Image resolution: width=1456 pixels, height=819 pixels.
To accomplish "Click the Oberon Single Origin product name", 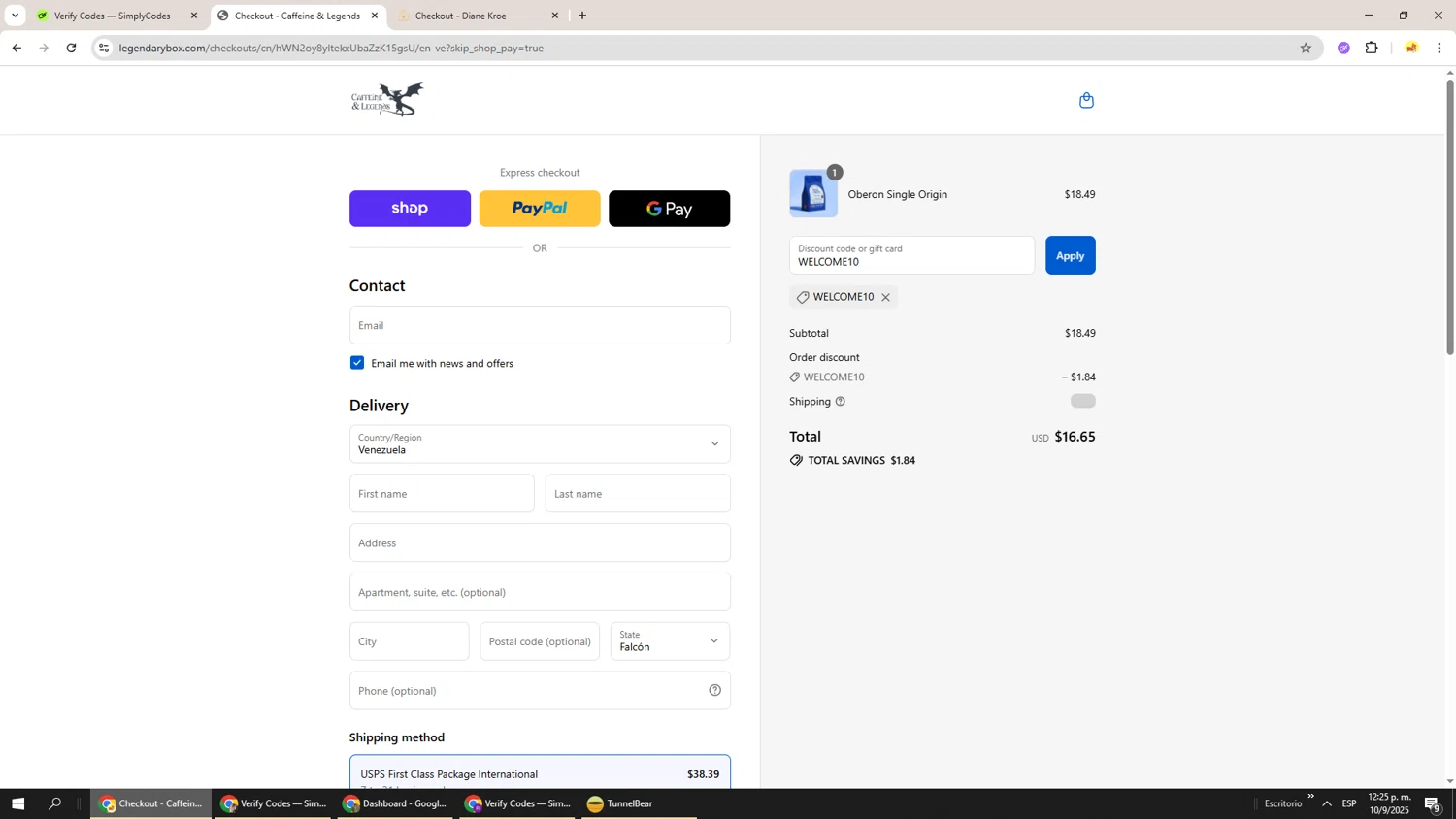I will (x=898, y=194).
